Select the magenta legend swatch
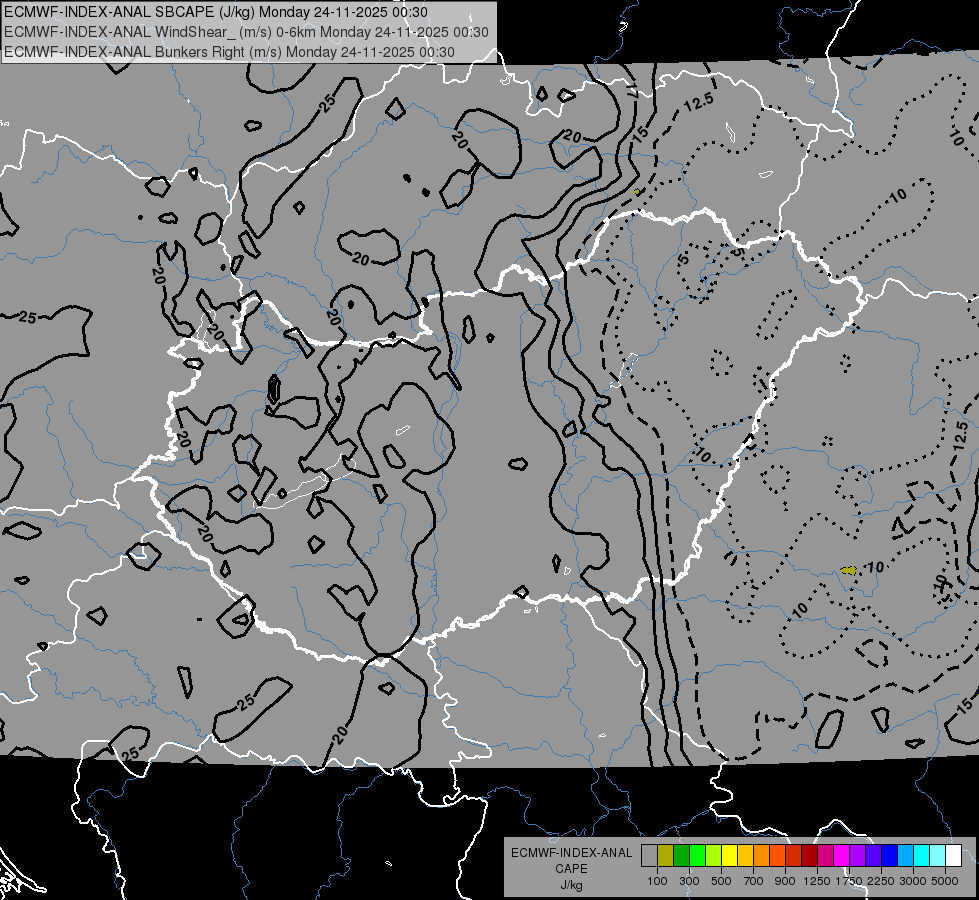Image resolution: width=979 pixels, height=900 pixels. (841, 855)
